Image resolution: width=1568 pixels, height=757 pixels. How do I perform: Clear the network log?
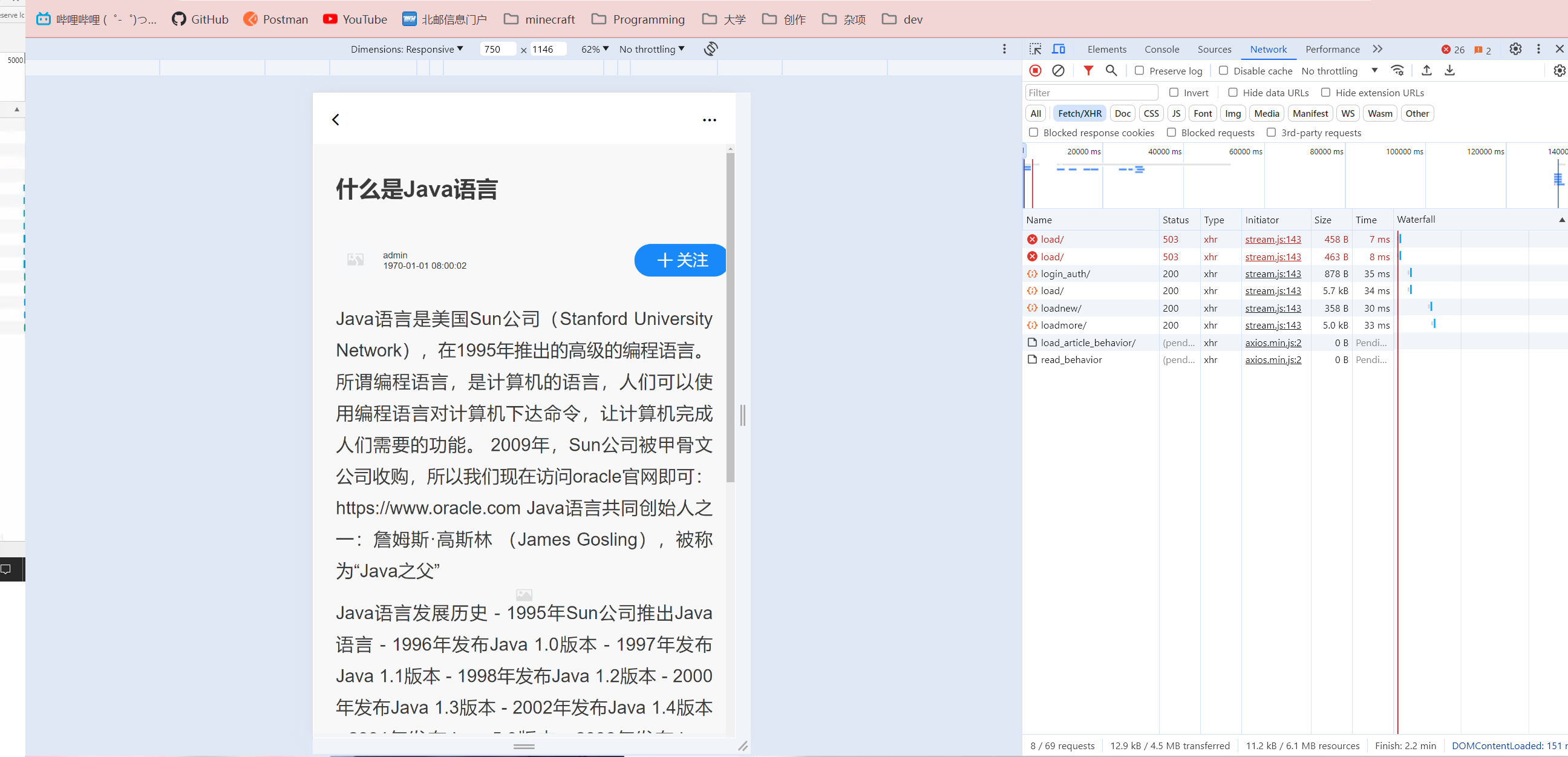(x=1058, y=71)
